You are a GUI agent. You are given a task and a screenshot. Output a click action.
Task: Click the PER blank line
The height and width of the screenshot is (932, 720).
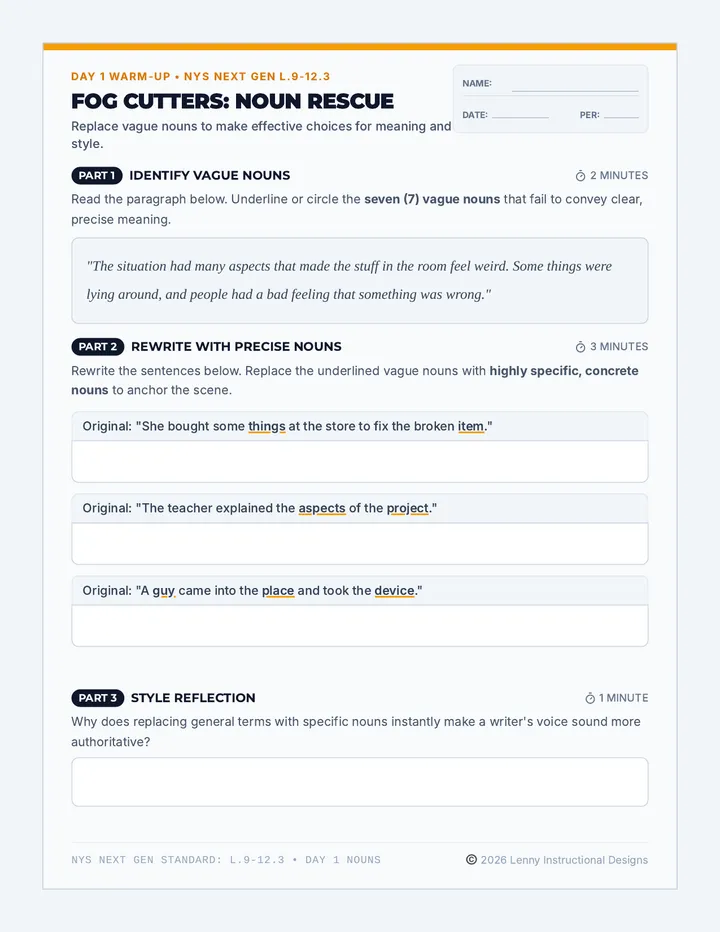point(621,115)
